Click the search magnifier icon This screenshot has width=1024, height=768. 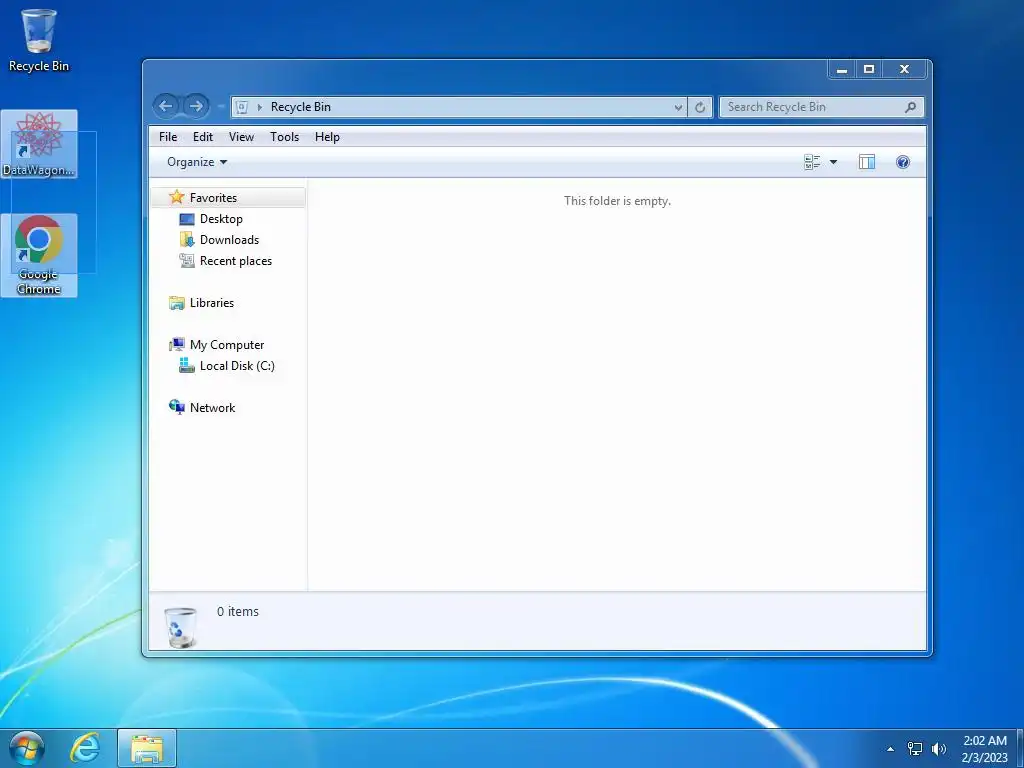910,107
